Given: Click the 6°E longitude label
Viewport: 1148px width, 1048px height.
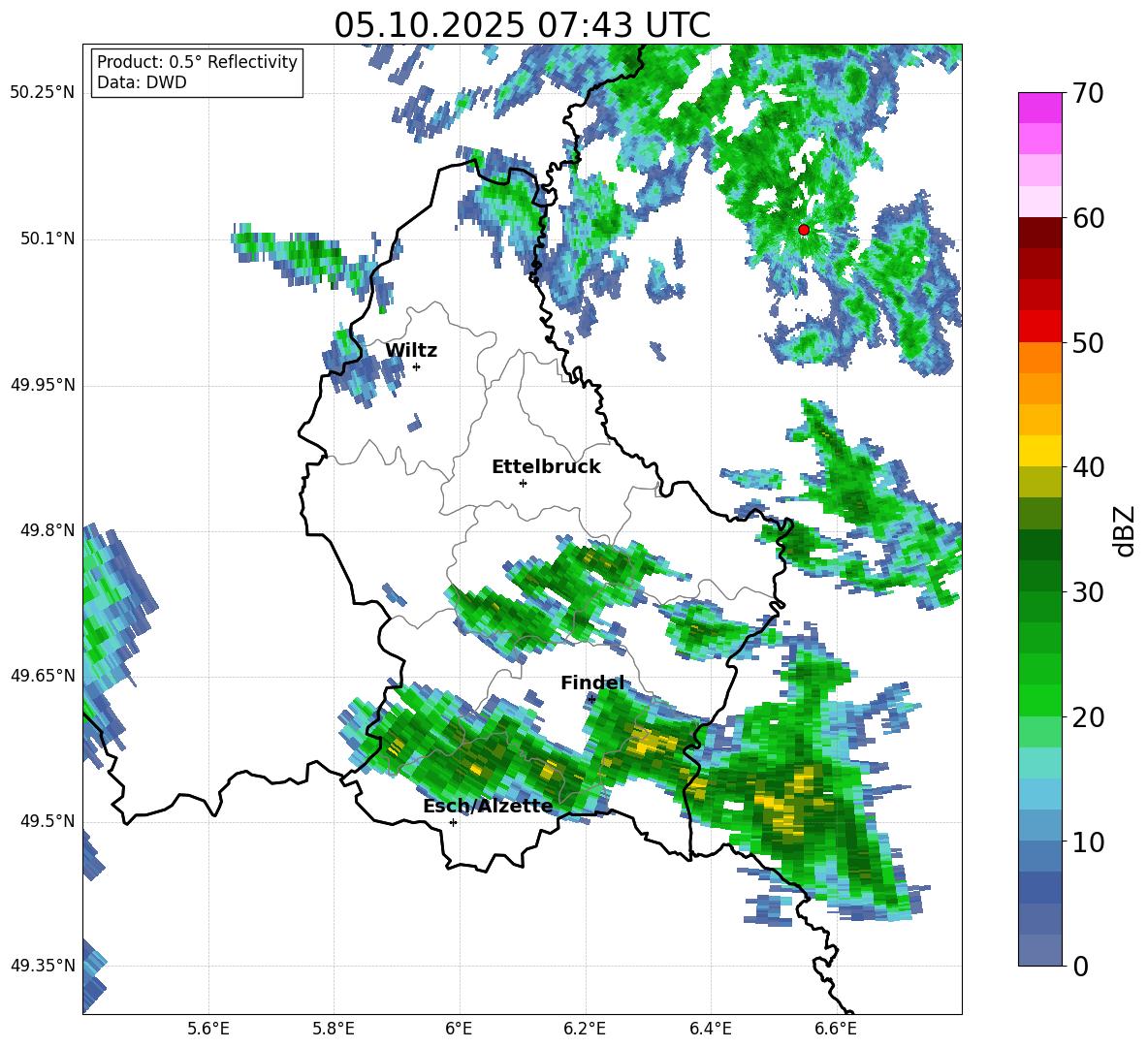Looking at the screenshot, I should pos(459,1029).
